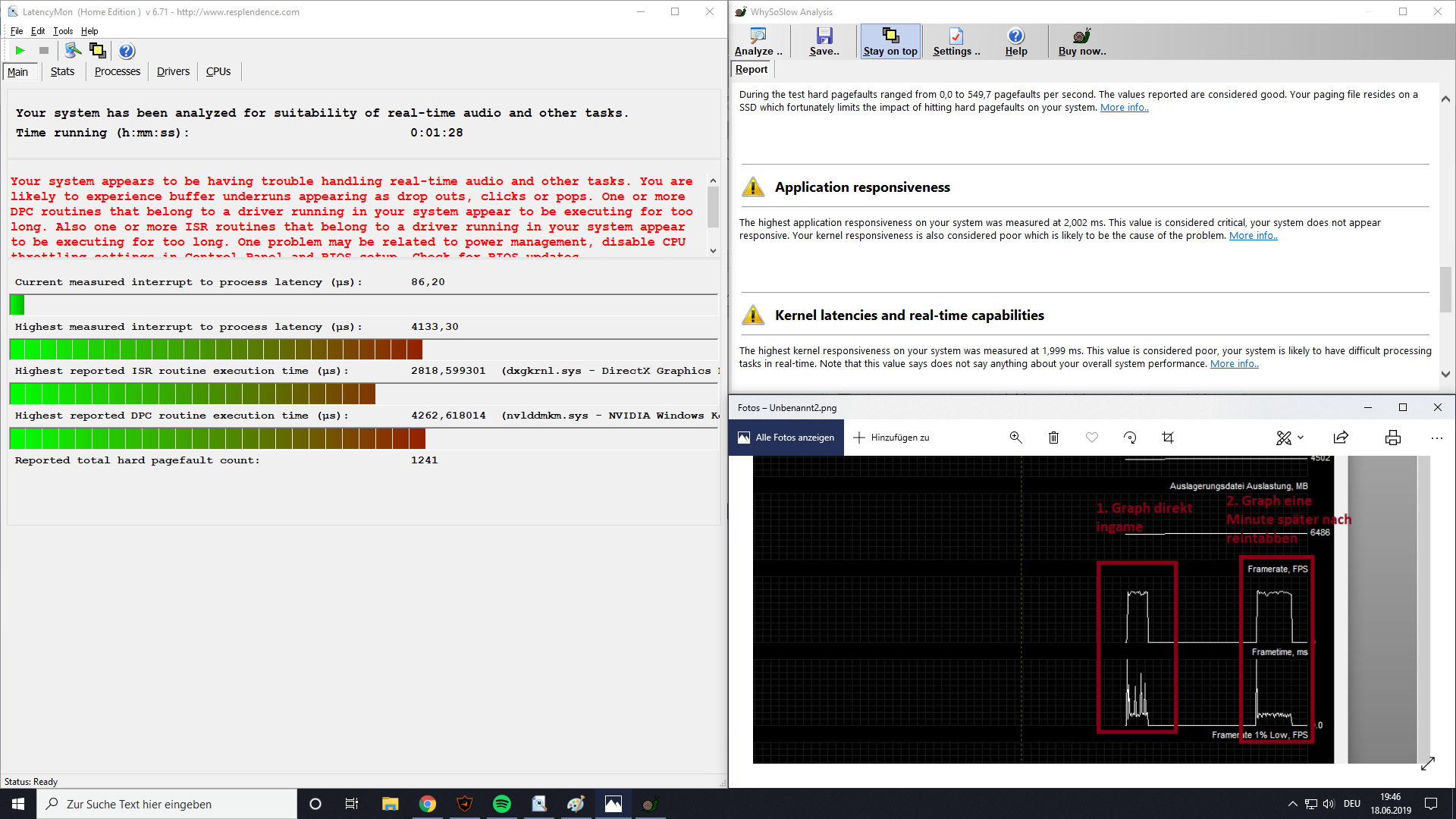
Task: Start monitoring with green play button
Action: 20,51
